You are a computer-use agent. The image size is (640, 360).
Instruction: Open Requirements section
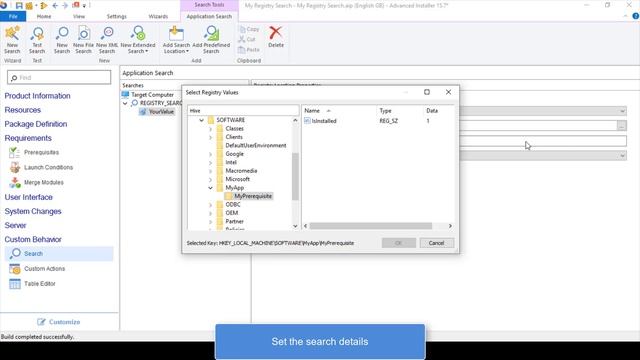(28, 138)
